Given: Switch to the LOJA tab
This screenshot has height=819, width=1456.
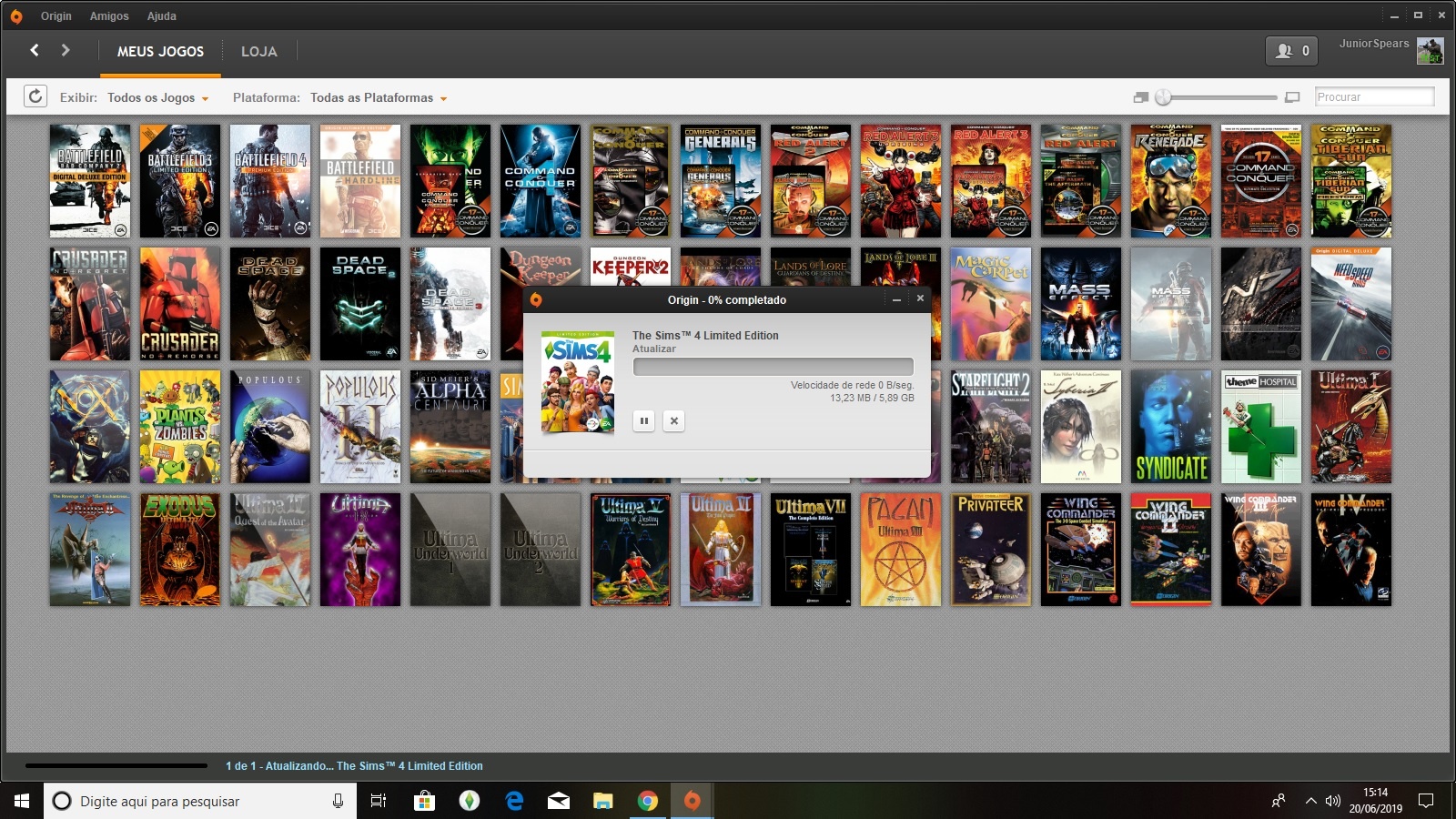Looking at the screenshot, I should (258, 52).
